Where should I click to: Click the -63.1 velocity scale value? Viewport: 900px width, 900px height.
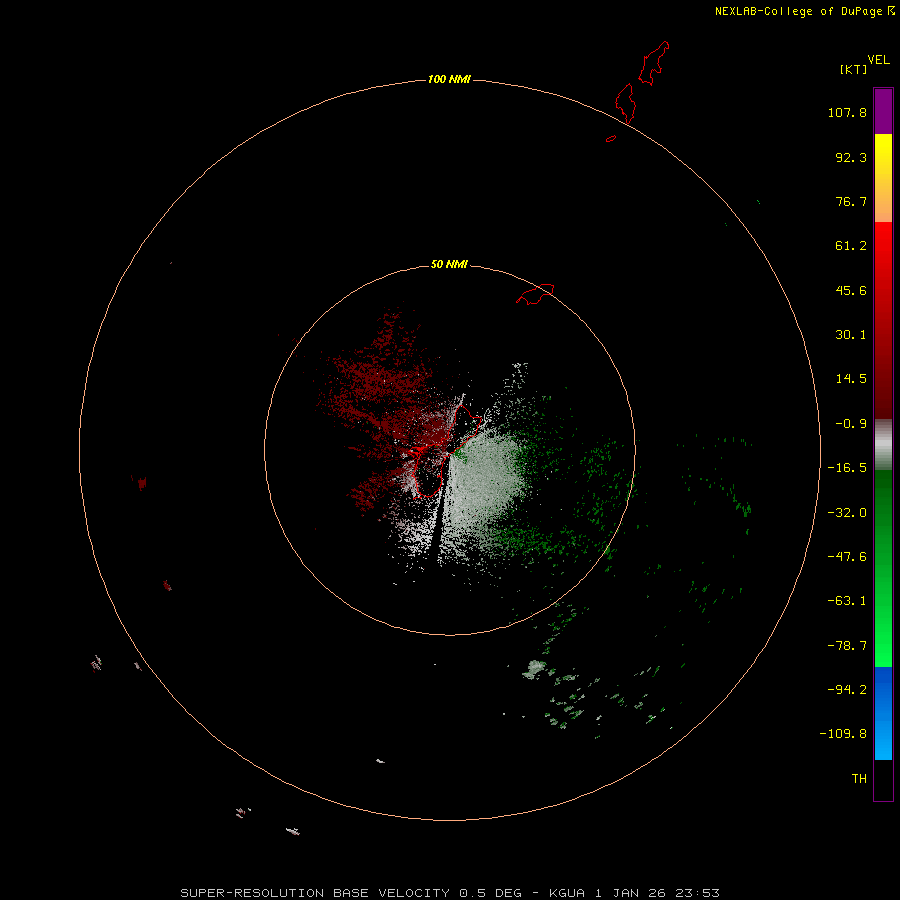point(847,601)
